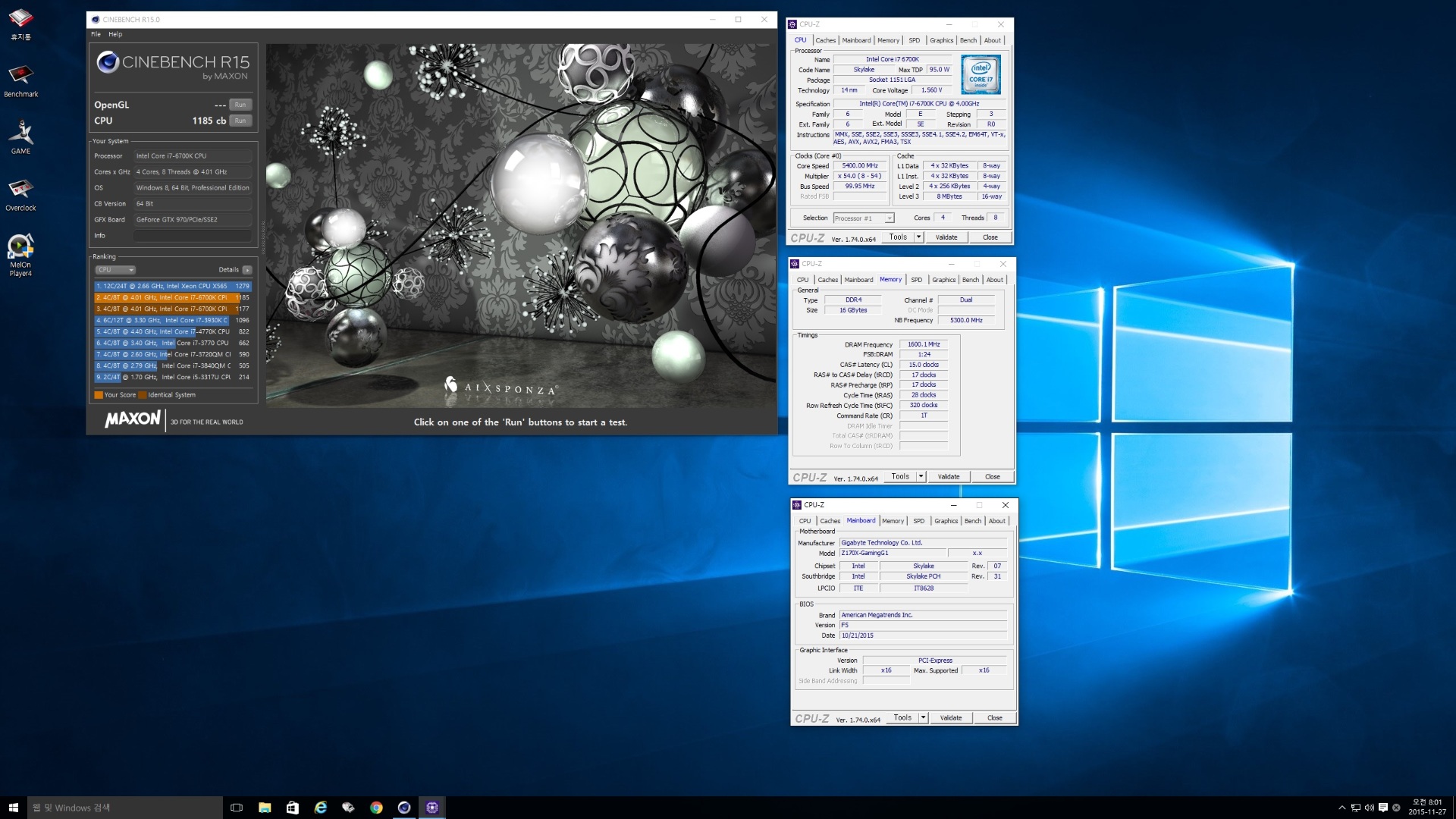Switch to CPU-Z via its taskbar icon
The height and width of the screenshot is (819, 1456).
click(x=432, y=808)
